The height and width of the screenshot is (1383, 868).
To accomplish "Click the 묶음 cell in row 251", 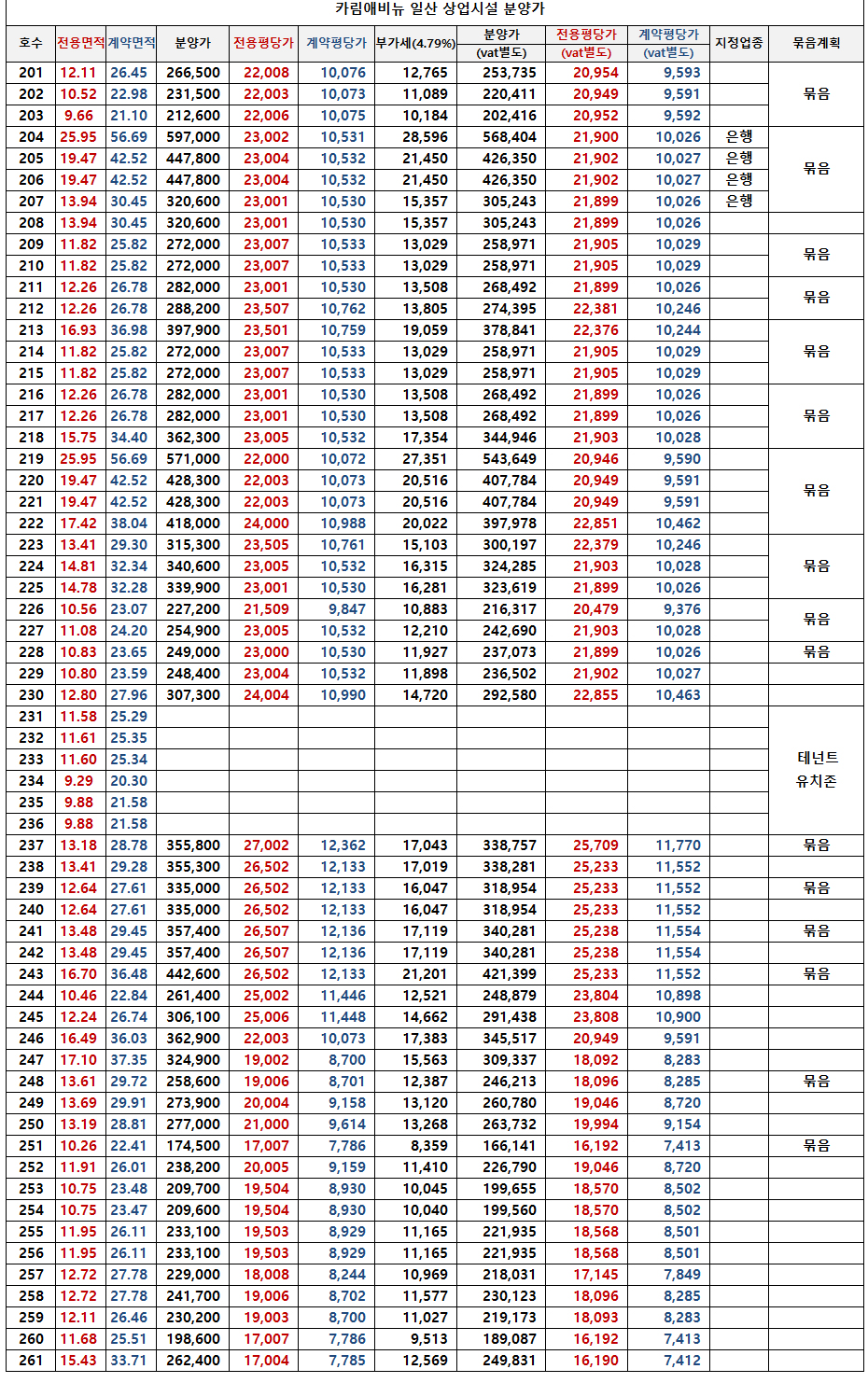I will pyautogui.click(x=817, y=1146).
